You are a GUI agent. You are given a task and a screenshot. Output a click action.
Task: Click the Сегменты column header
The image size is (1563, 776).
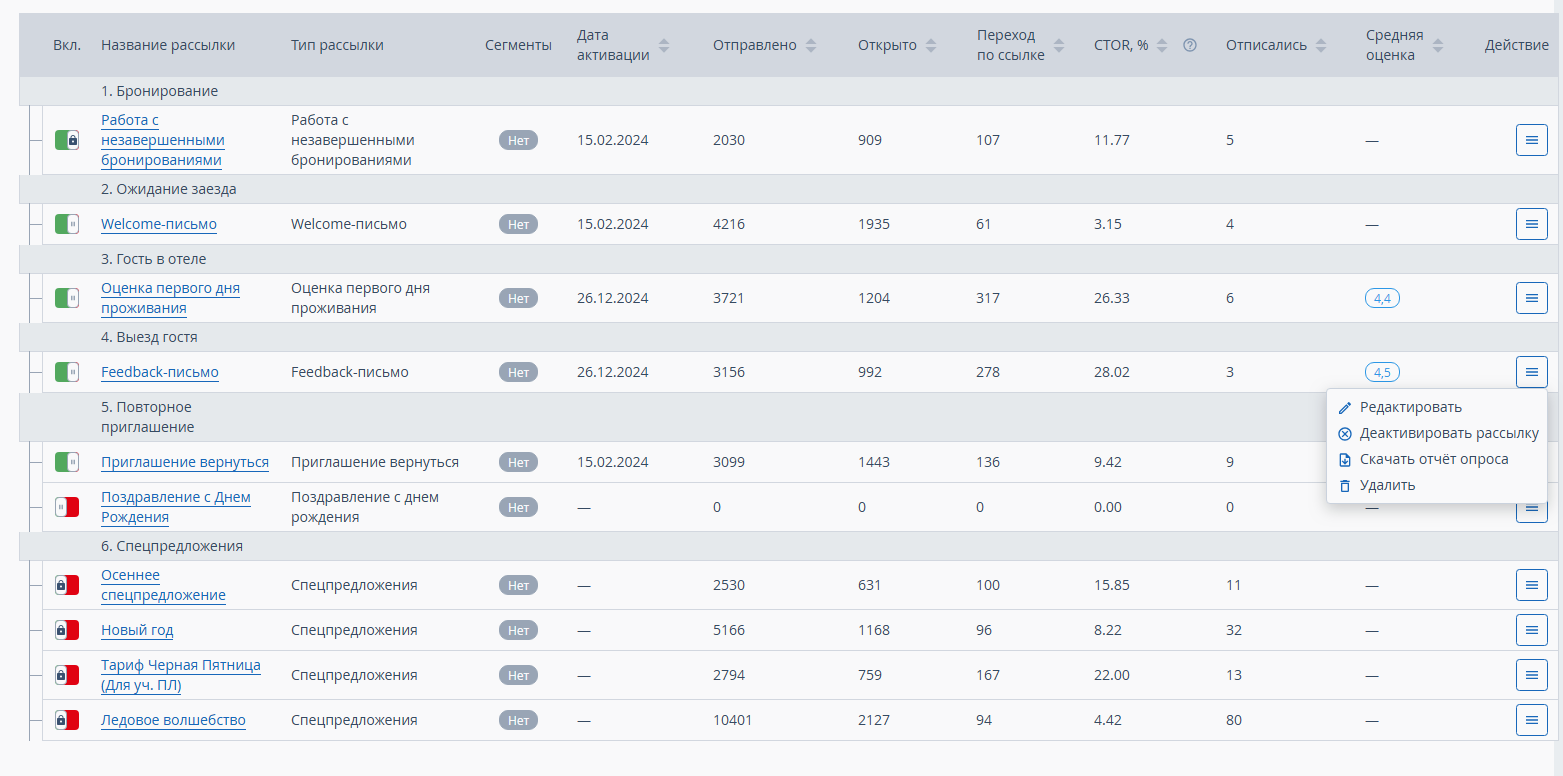point(518,45)
